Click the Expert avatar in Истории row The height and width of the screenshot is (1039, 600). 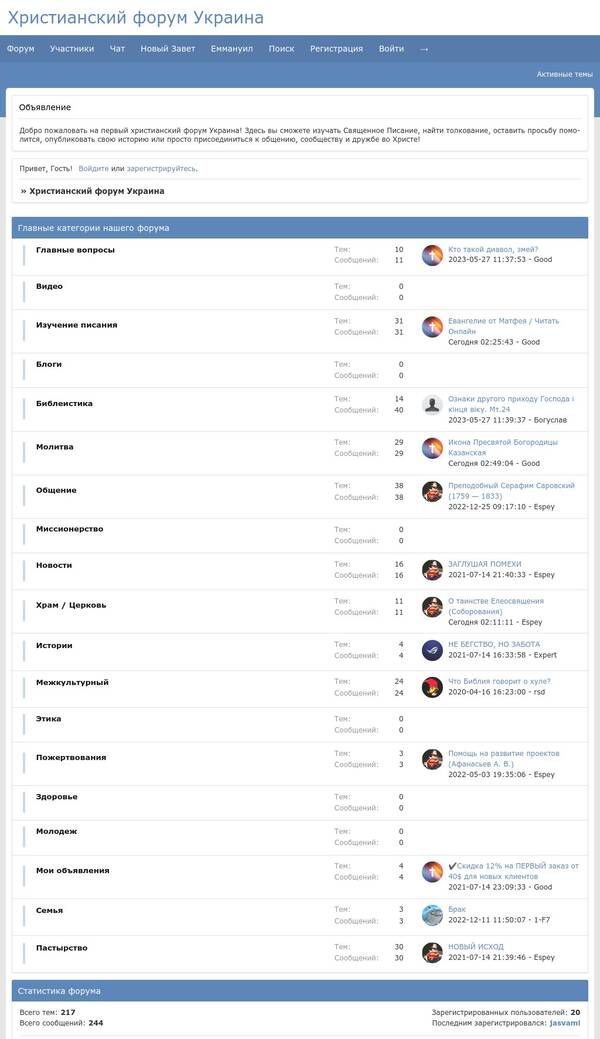432,650
